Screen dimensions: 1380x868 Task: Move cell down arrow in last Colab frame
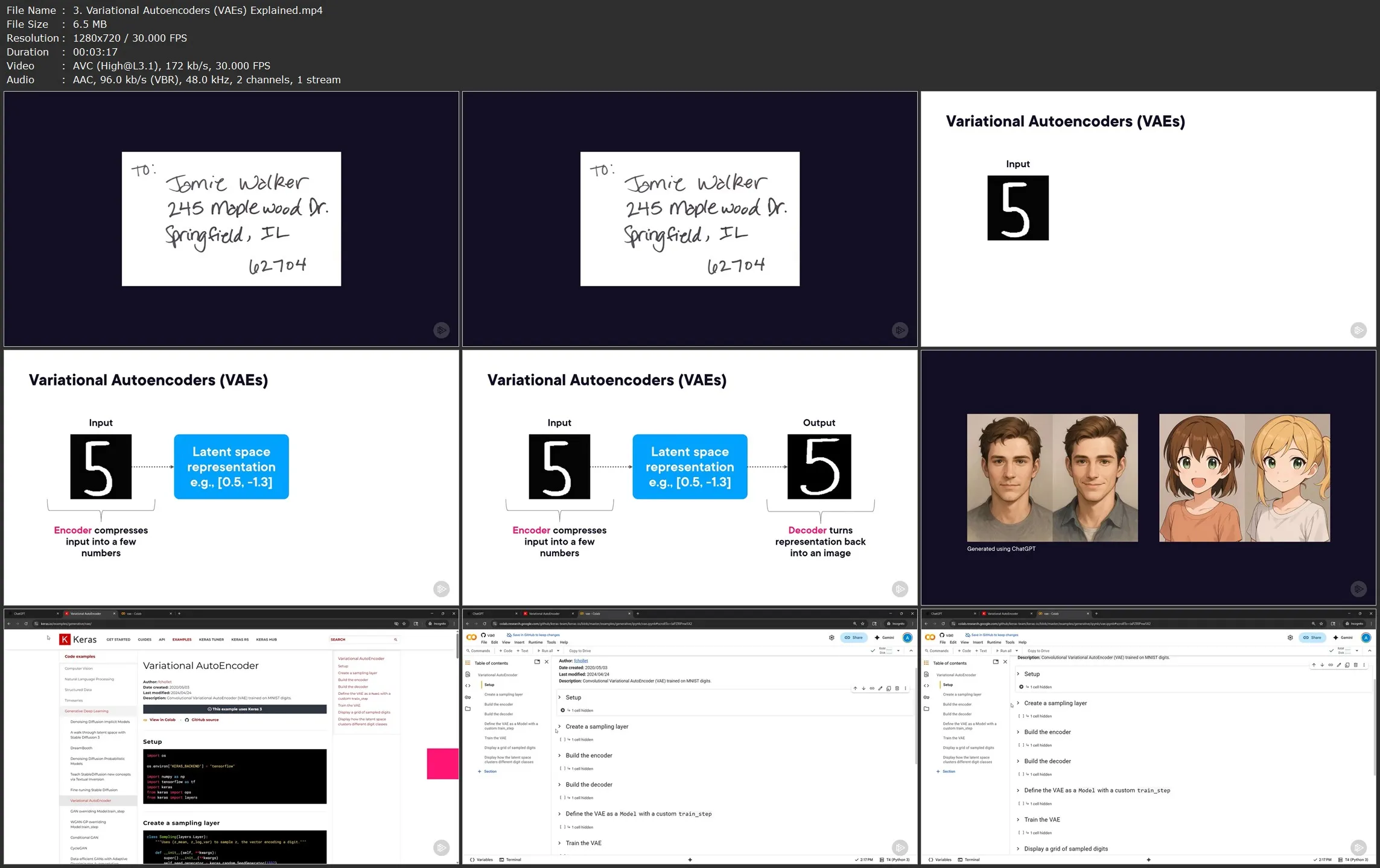(x=1322, y=665)
